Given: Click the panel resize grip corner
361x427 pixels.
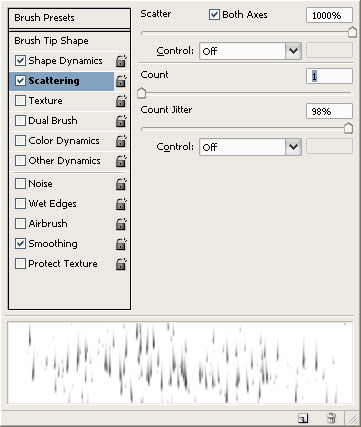Looking at the screenshot, I should pyautogui.click(x=352, y=418).
